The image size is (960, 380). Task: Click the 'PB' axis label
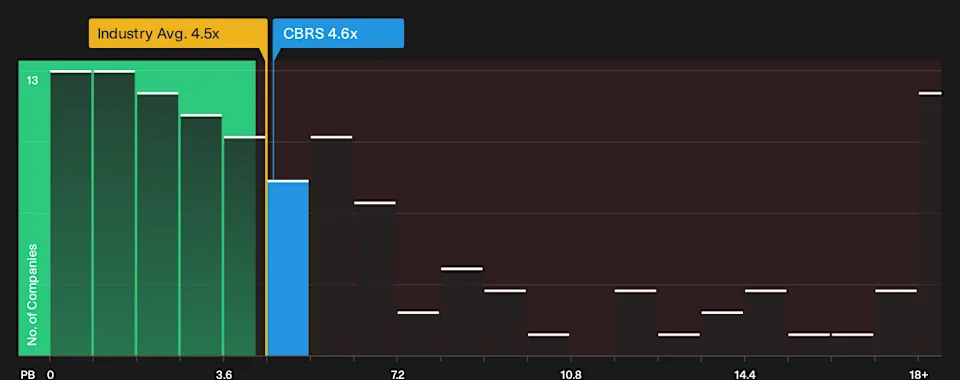point(27,374)
